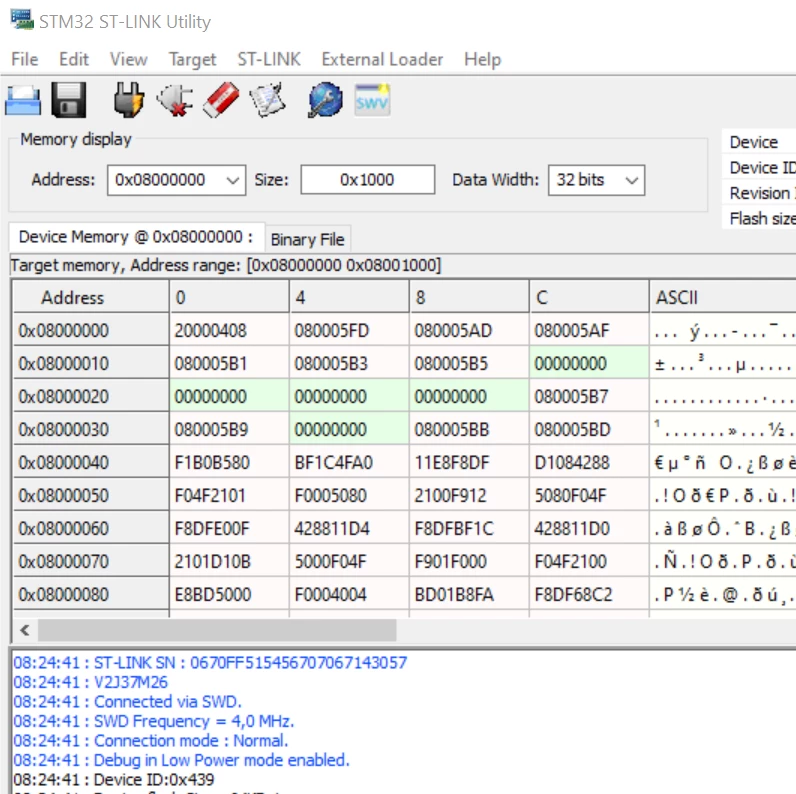Click the column header C
796x794 pixels.
click(x=588, y=297)
